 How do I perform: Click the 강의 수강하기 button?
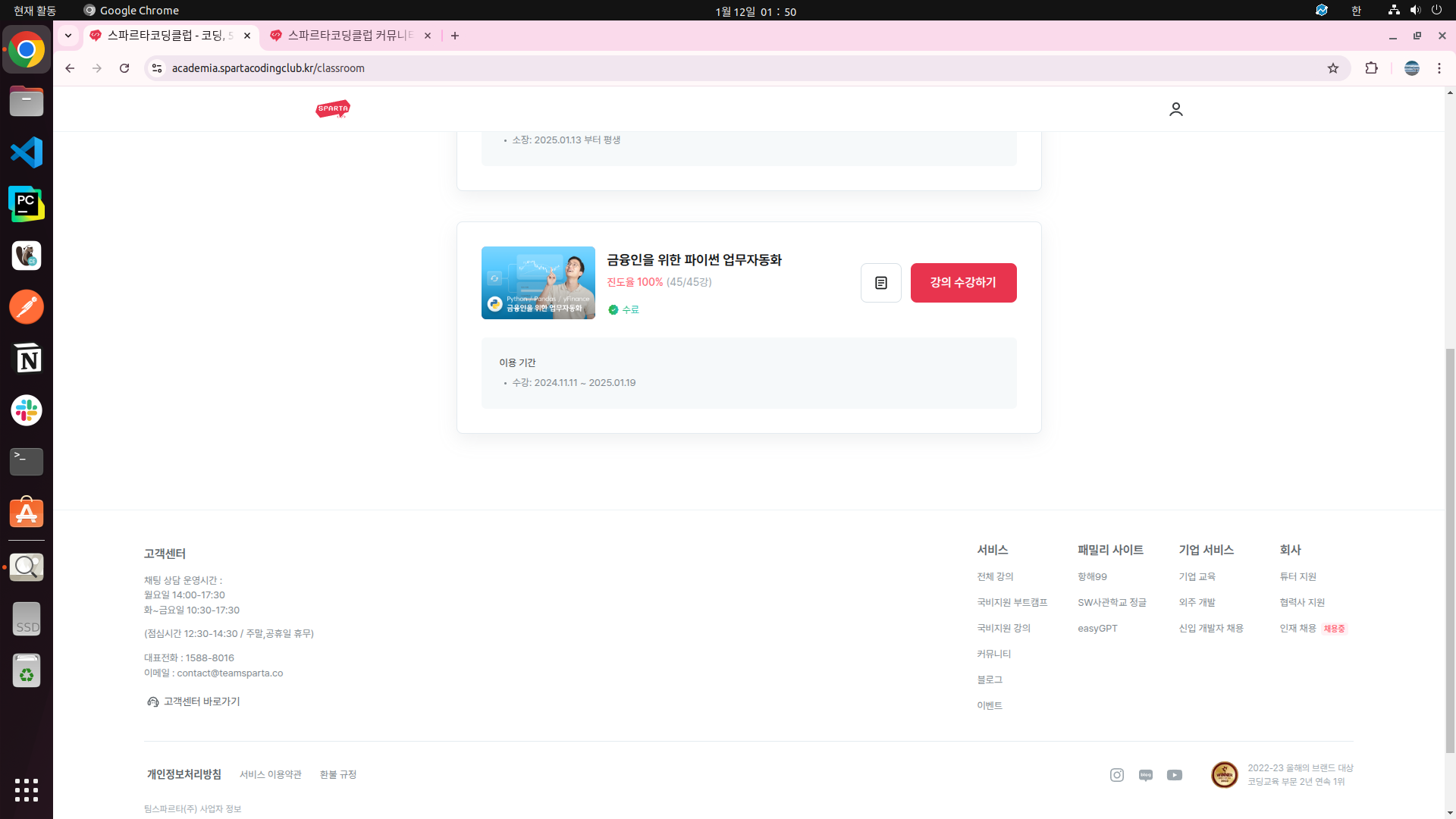pos(963,283)
